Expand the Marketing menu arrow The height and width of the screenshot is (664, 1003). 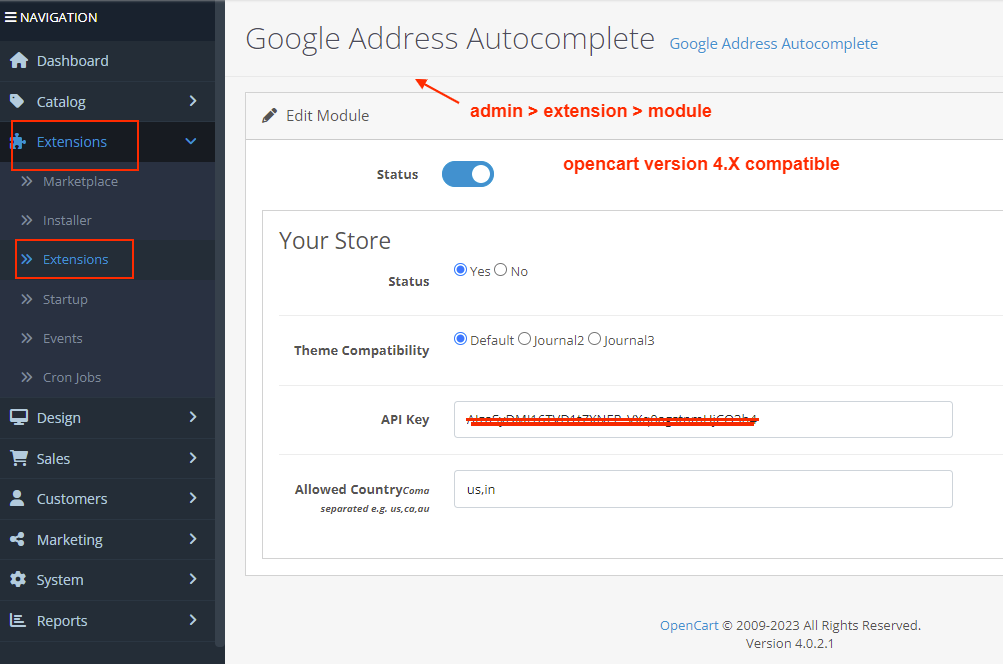pyautogui.click(x=193, y=539)
